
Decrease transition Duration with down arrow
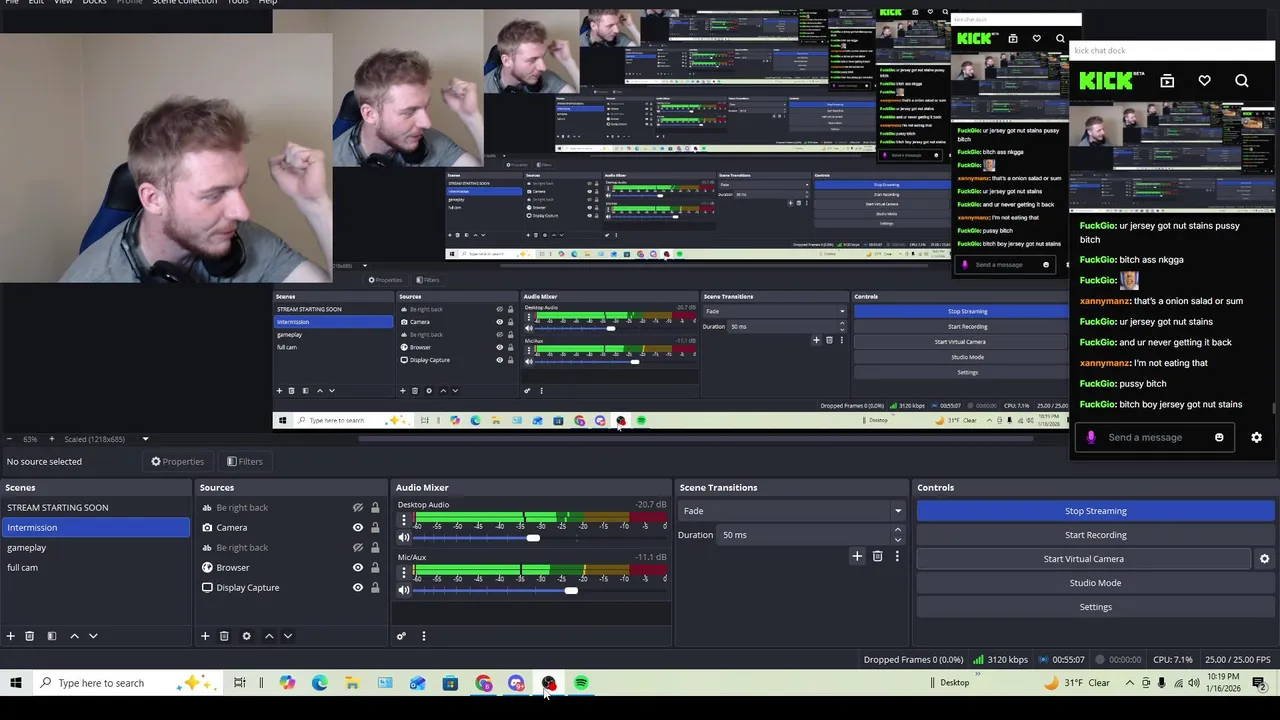[897, 540]
